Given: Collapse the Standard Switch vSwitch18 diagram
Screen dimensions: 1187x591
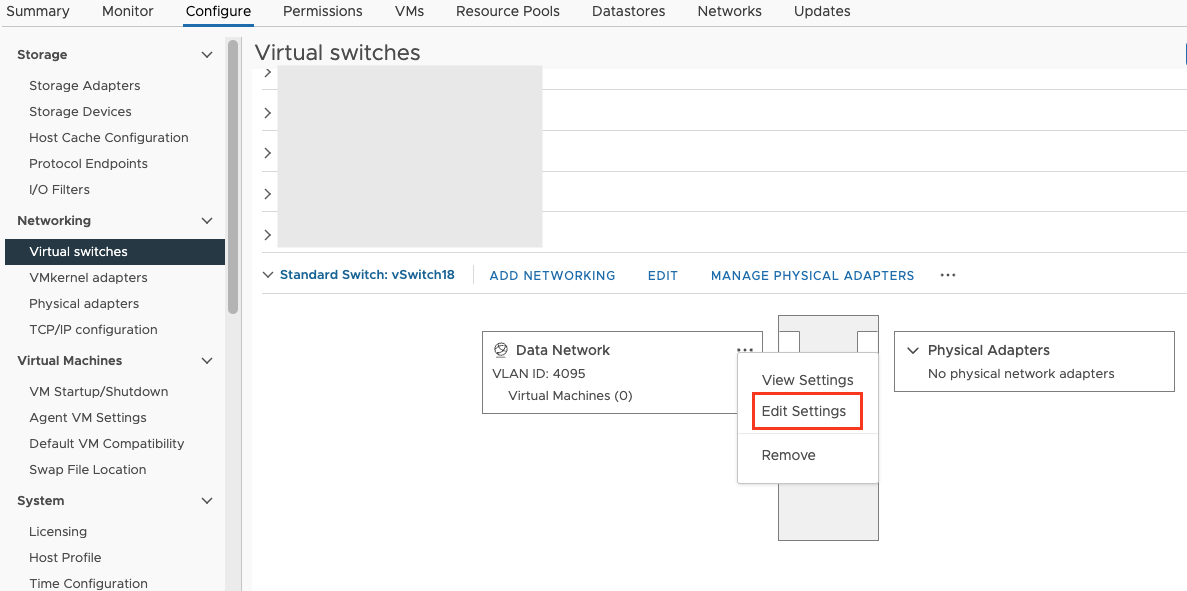Looking at the screenshot, I should click(x=267, y=275).
